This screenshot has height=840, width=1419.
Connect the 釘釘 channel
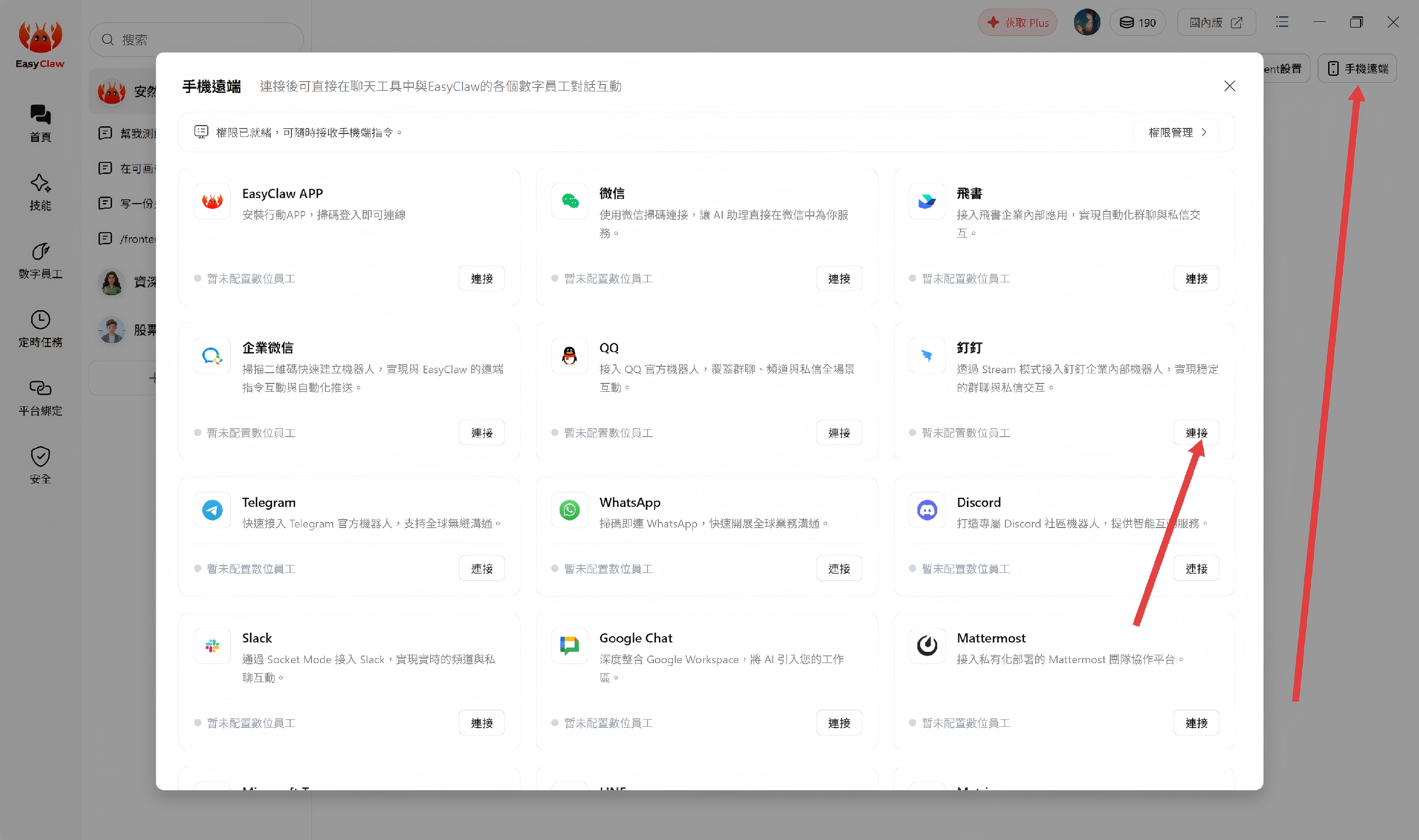1196,433
